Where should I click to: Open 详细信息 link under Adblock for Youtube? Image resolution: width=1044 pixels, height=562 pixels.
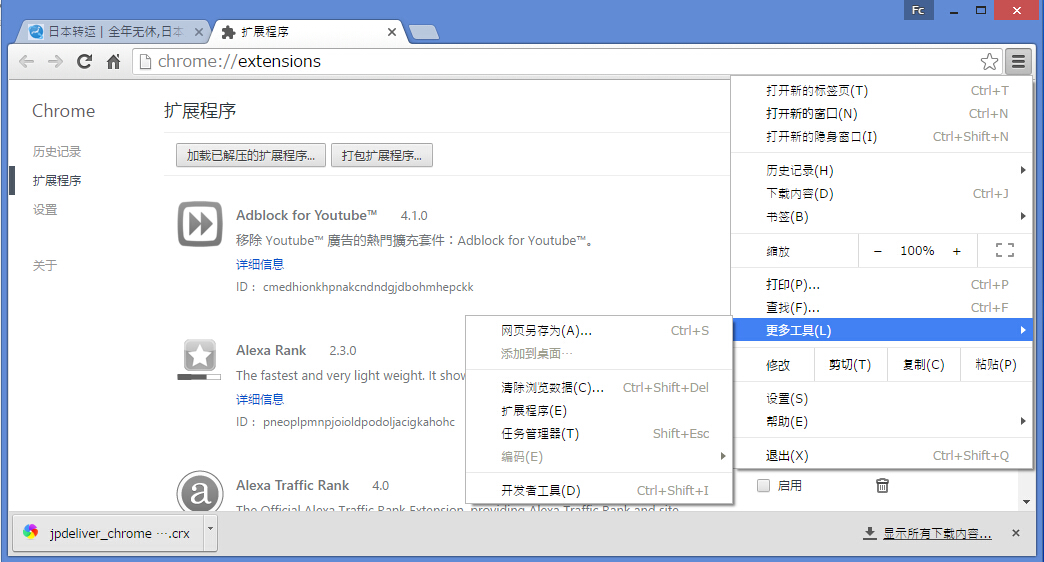(x=260, y=264)
